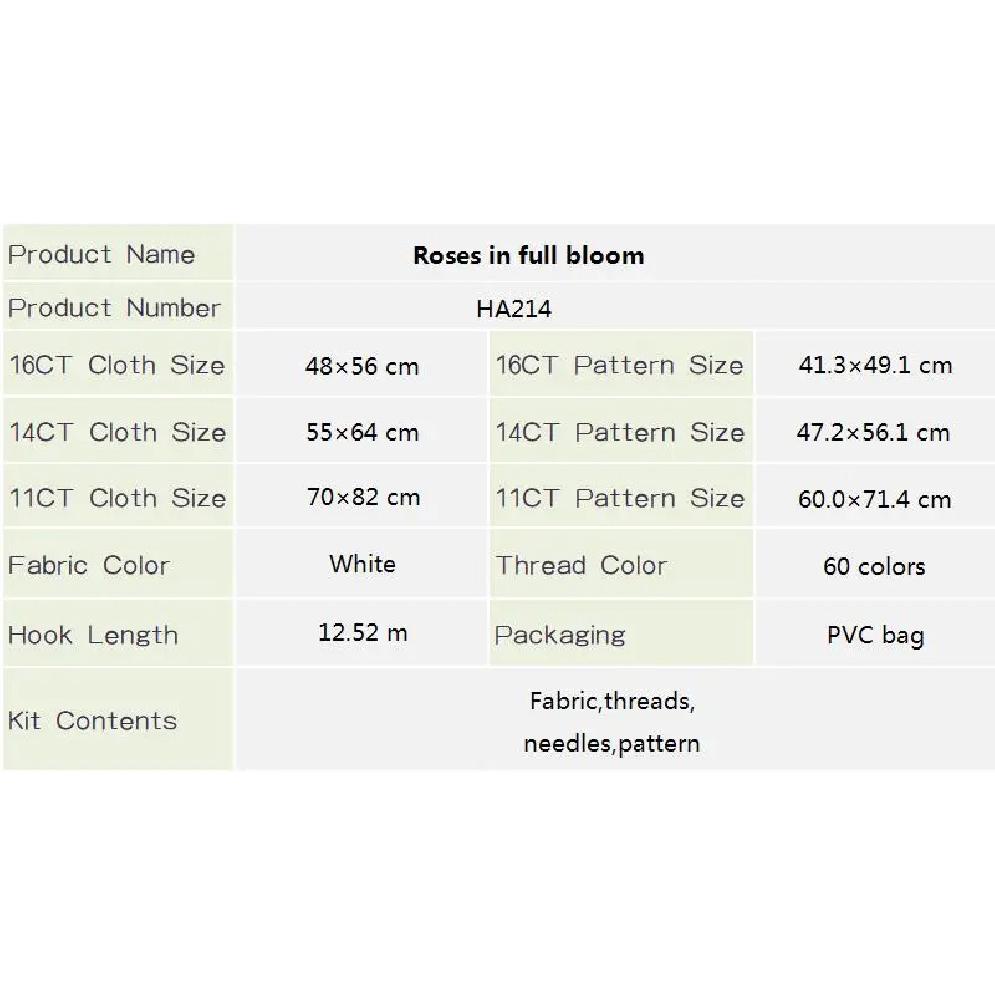
Task: Select the 48×56 cm value
Action: coord(362,366)
